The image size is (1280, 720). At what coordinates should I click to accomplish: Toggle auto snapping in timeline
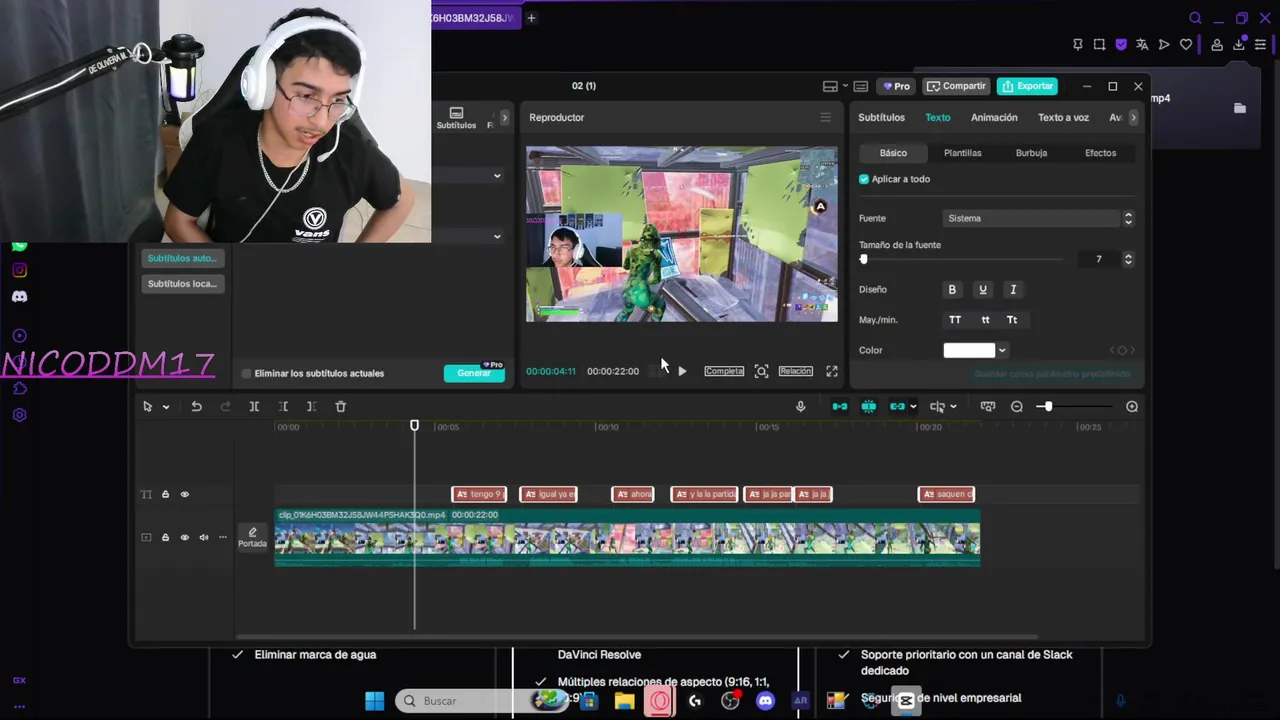868,406
